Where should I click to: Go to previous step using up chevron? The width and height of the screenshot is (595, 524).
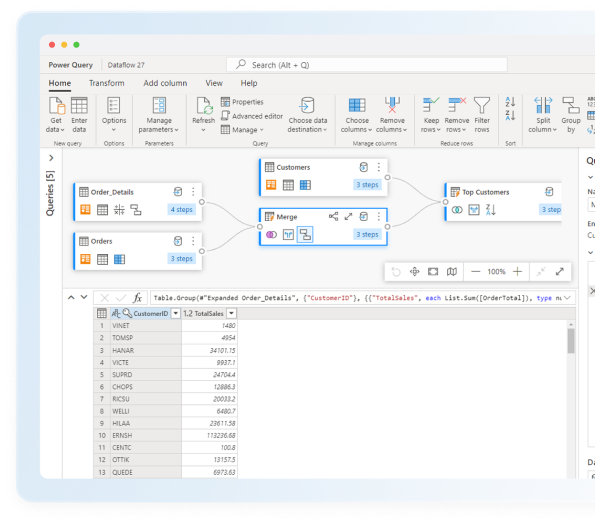point(71,297)
